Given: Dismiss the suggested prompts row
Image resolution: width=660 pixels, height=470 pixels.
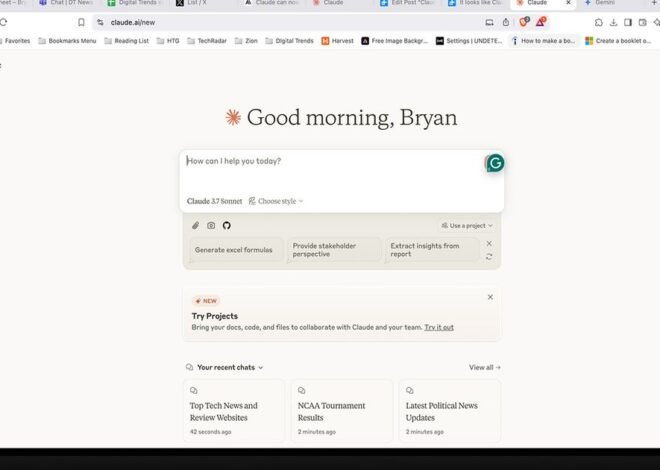Looking at the screenshot, I should 489,244.
